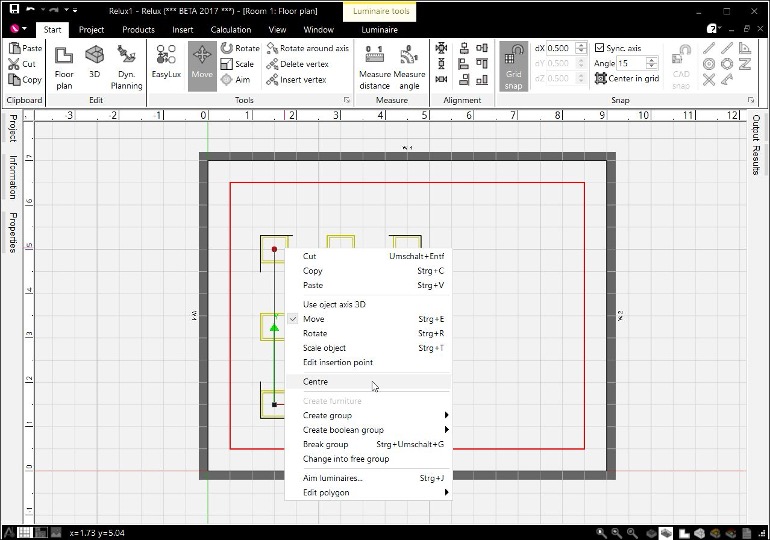Activate the Move tool in ribbon
This screenshot has height=540, width=770.
202,66
